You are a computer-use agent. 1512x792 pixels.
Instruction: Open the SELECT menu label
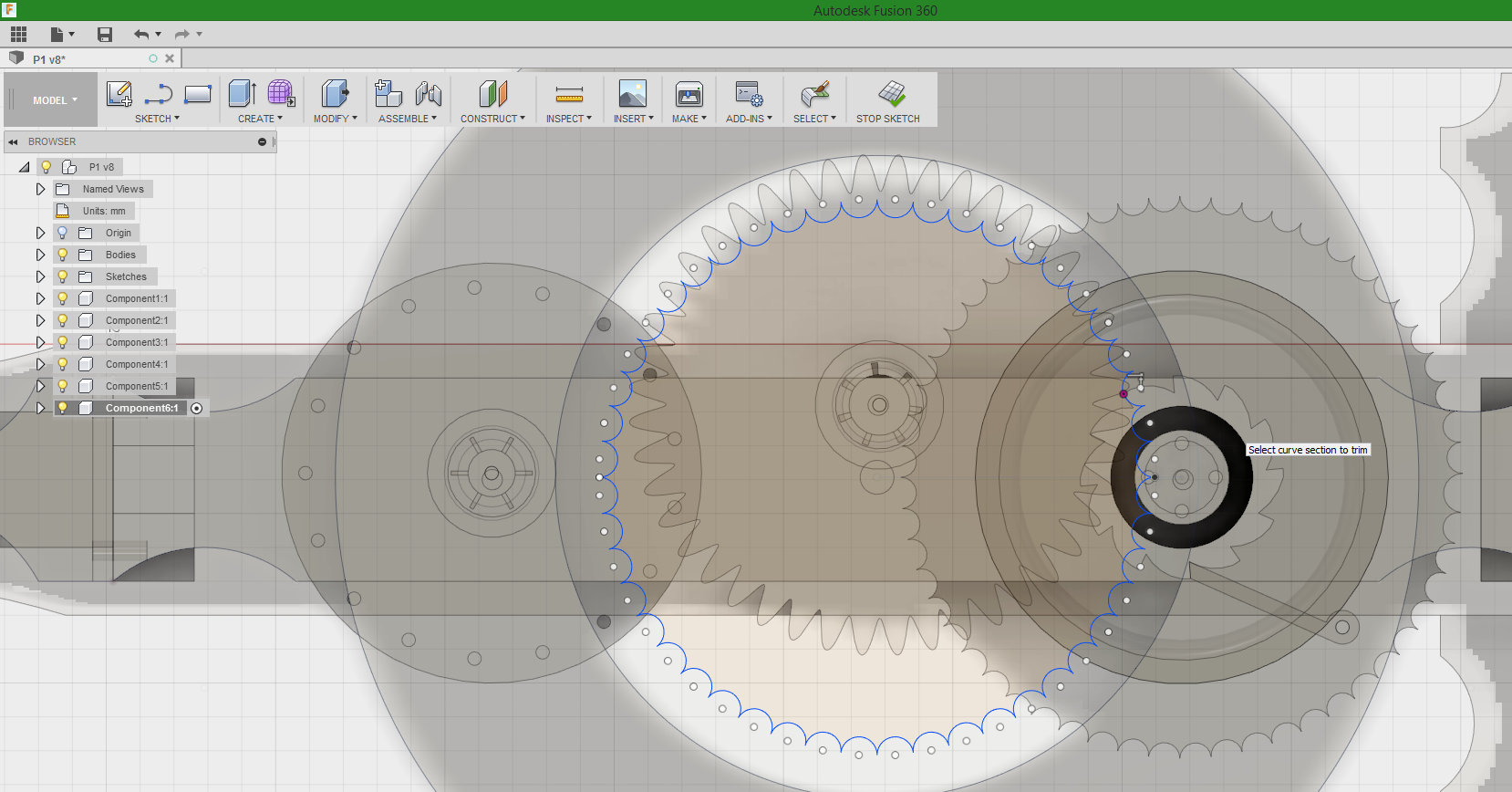[814, 119]
